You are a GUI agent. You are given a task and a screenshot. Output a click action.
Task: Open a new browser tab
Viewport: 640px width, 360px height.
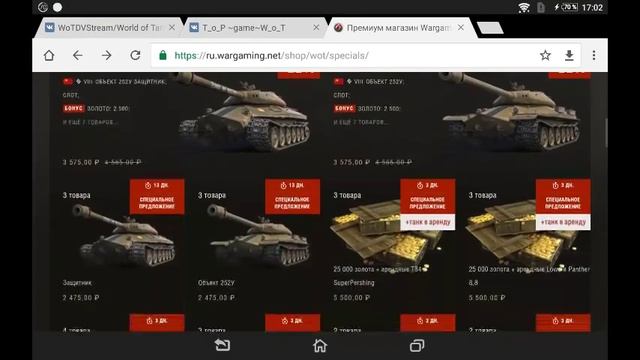pos(490,28)
